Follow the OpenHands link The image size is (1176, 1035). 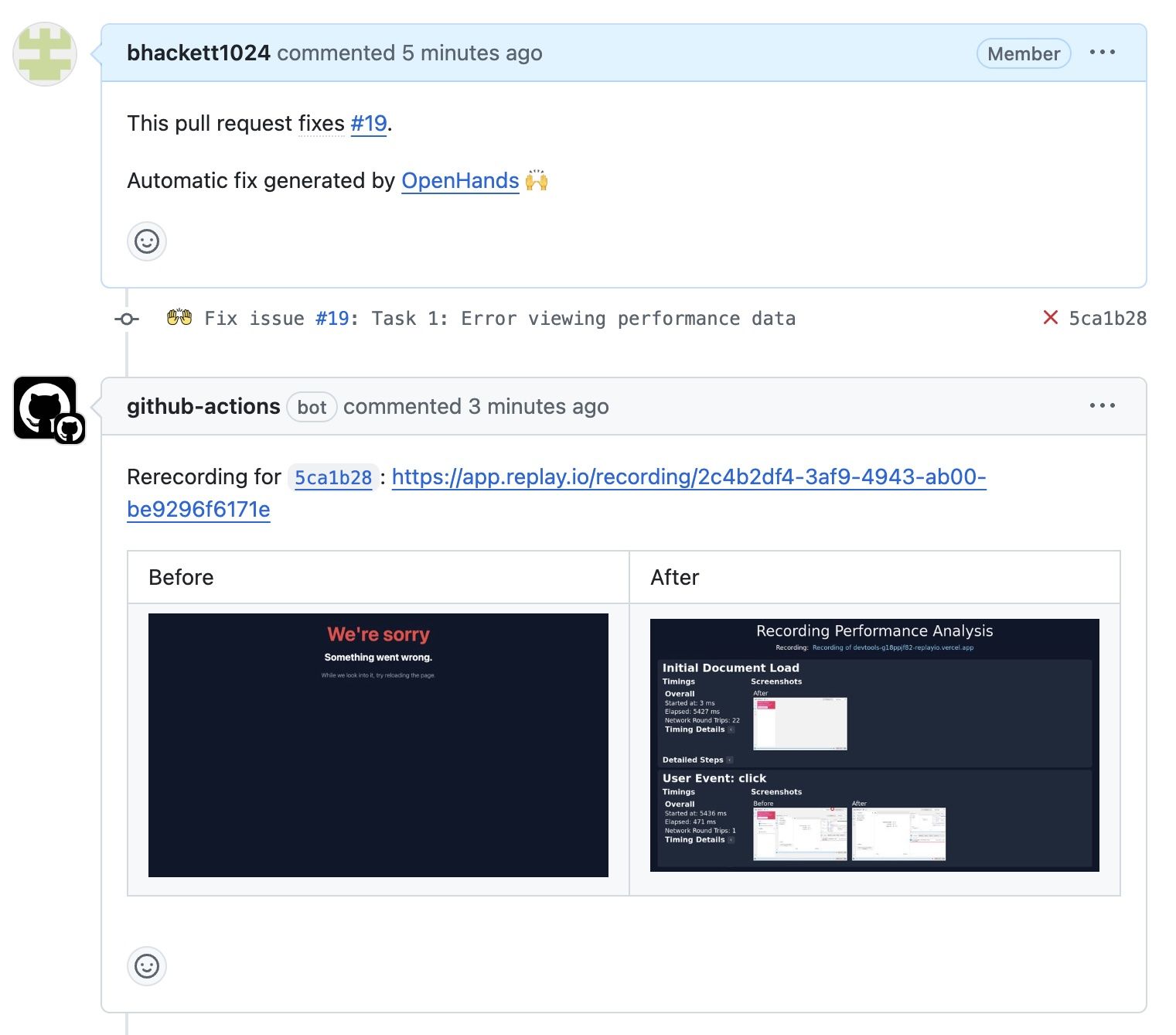[460, 180]
